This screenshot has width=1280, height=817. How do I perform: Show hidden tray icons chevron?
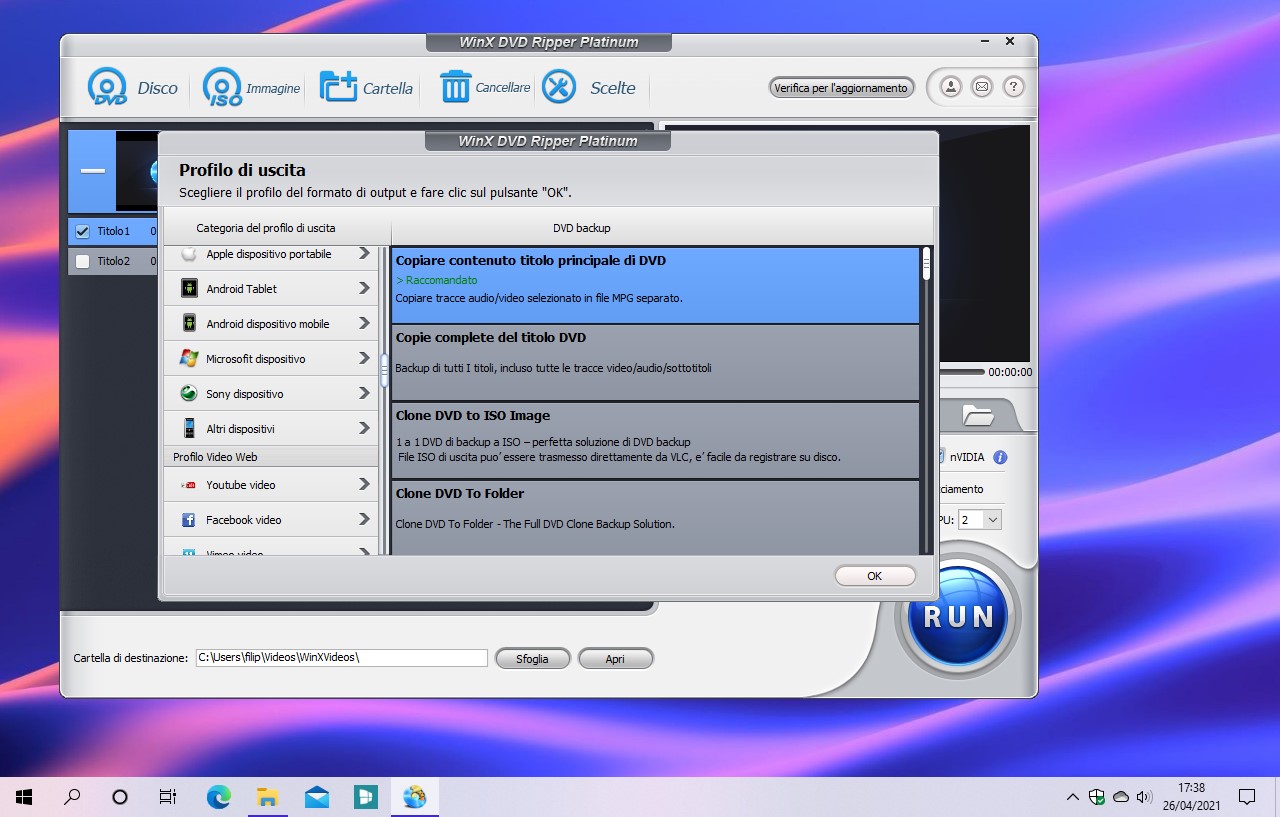[1073, 797]
